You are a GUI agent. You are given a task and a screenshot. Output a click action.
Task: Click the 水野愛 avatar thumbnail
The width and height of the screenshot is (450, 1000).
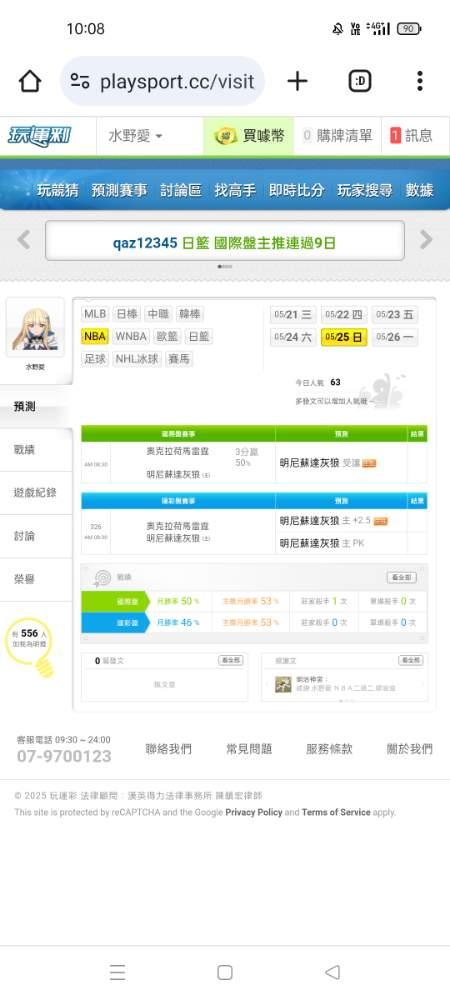(35, 328)
